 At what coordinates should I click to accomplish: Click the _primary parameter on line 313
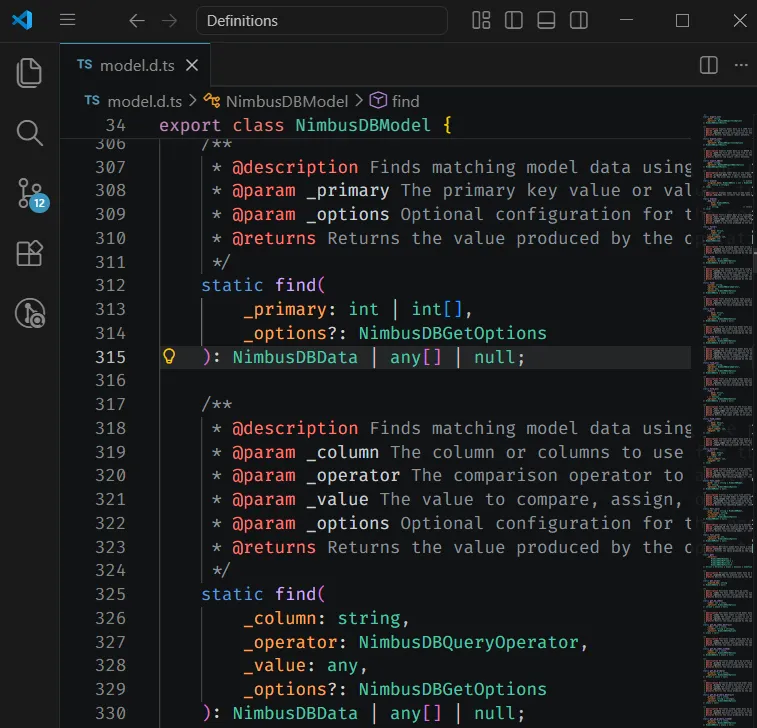[x=285, y=309]
